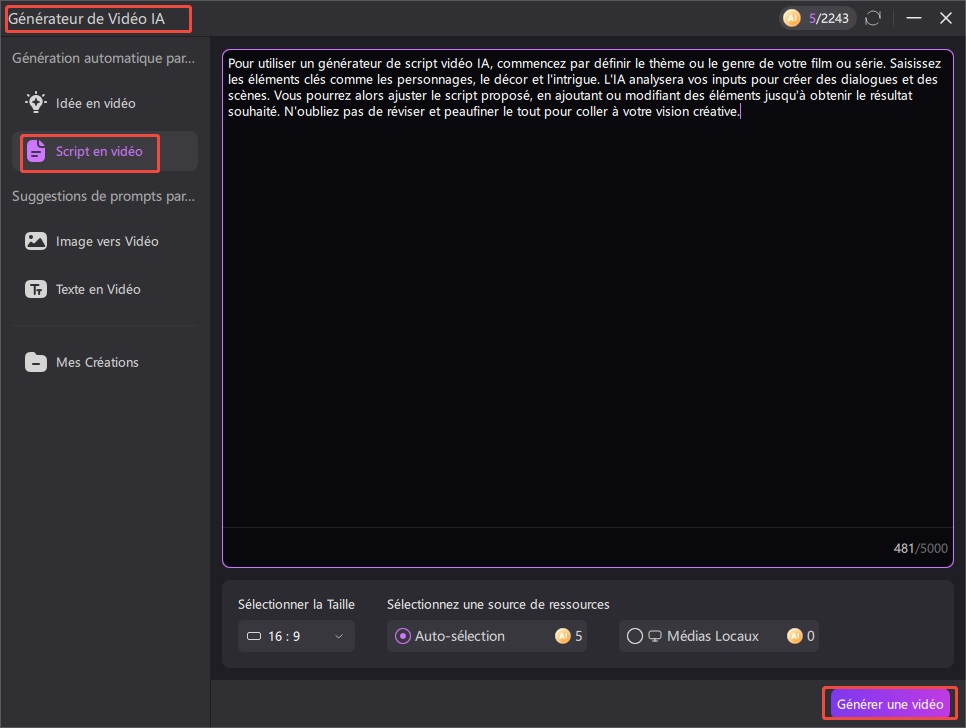Open the Mes Créations folder icon
Image resolution: width=966 pixels, height=728 pixels.
coord(36,362)
